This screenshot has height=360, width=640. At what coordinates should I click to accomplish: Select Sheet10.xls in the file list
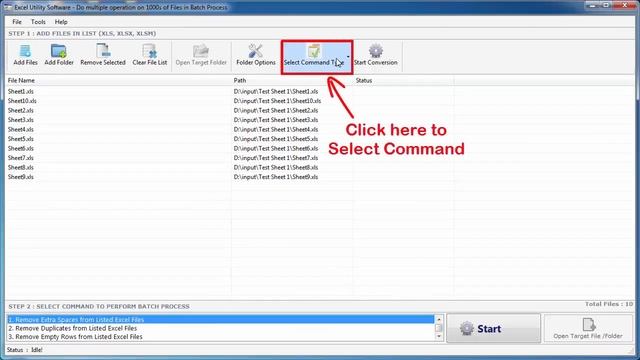(22, 101)
